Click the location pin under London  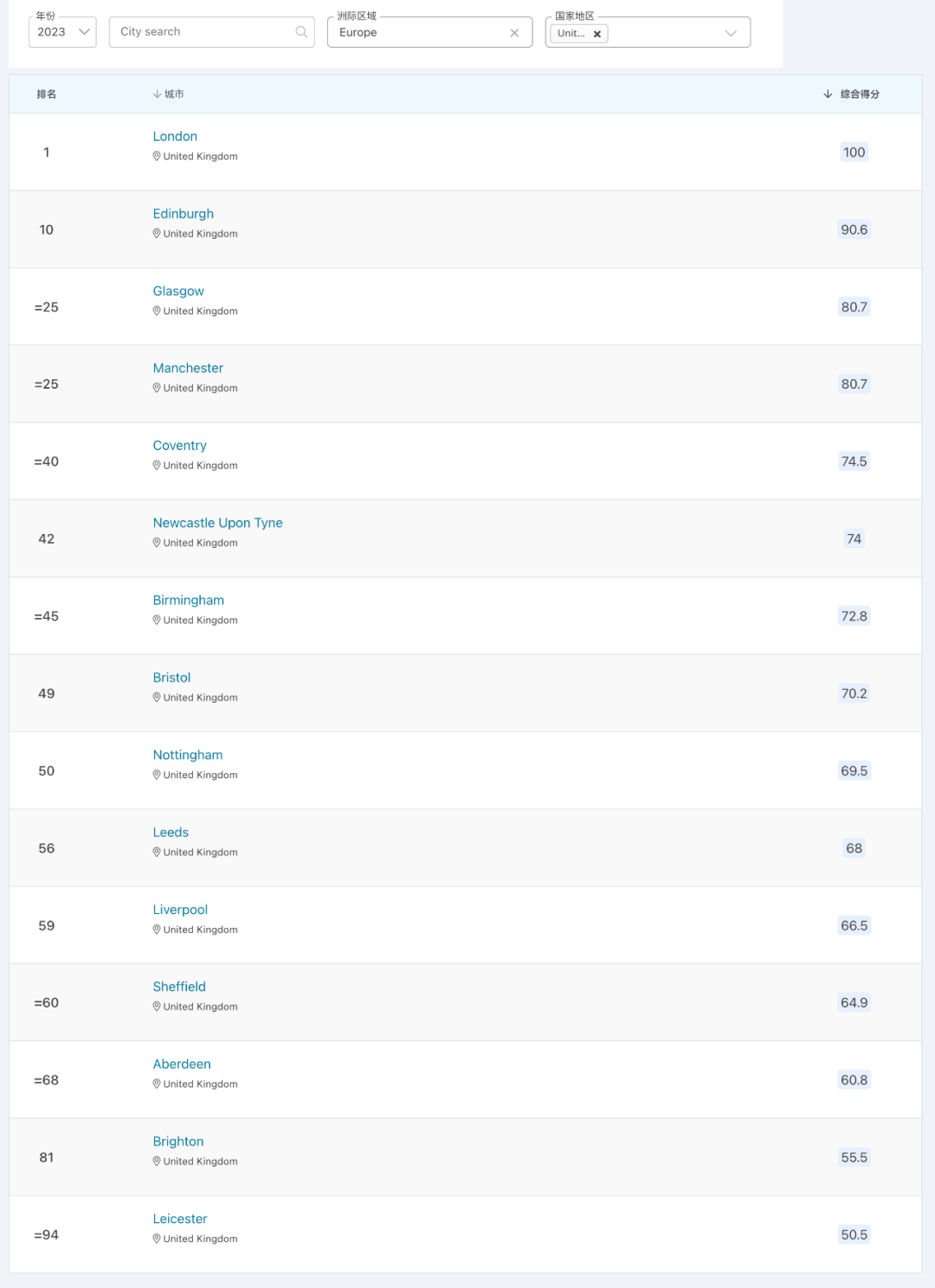click(157, 157)
